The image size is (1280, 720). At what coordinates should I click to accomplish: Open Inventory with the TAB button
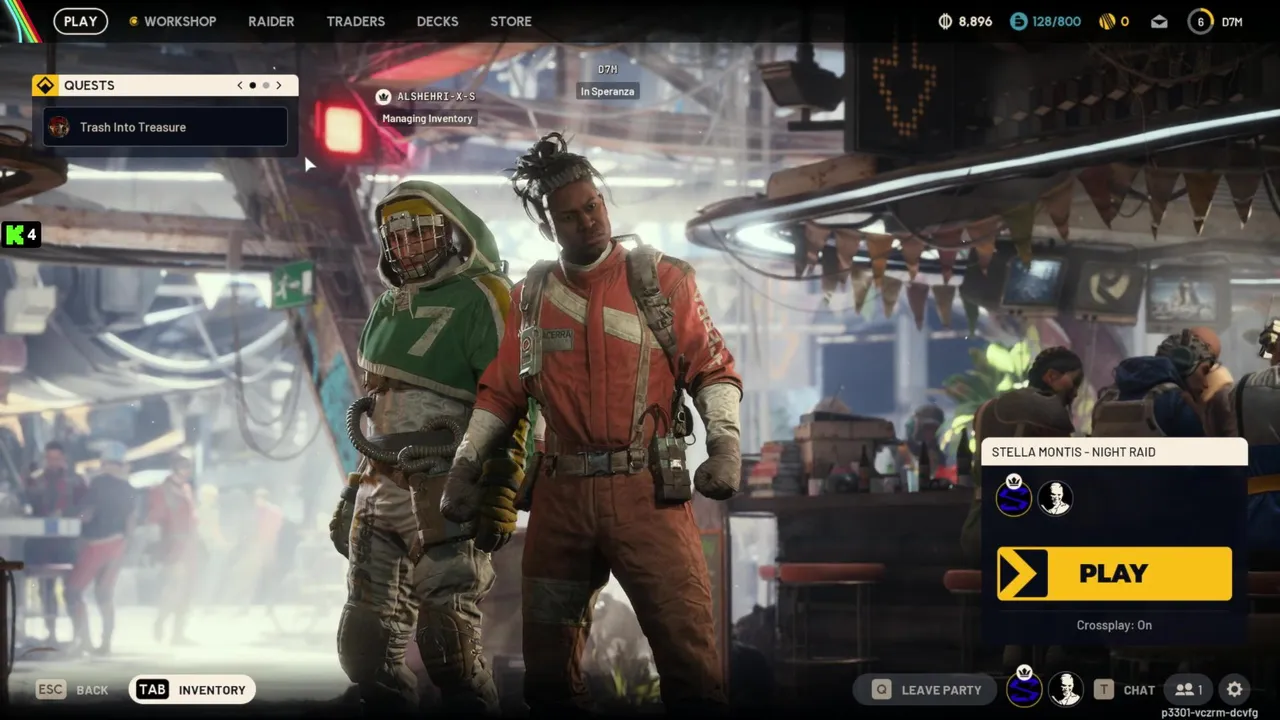(x=193, y=689)
